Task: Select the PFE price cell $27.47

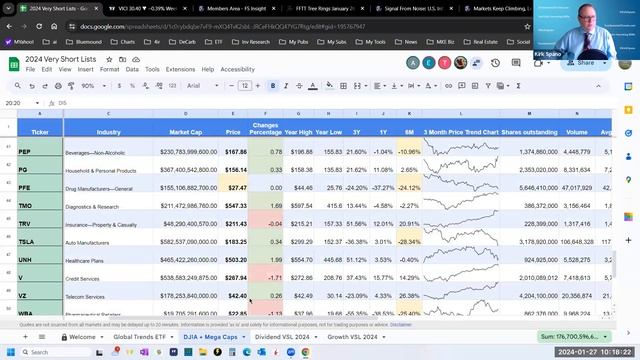Action: 233,184
